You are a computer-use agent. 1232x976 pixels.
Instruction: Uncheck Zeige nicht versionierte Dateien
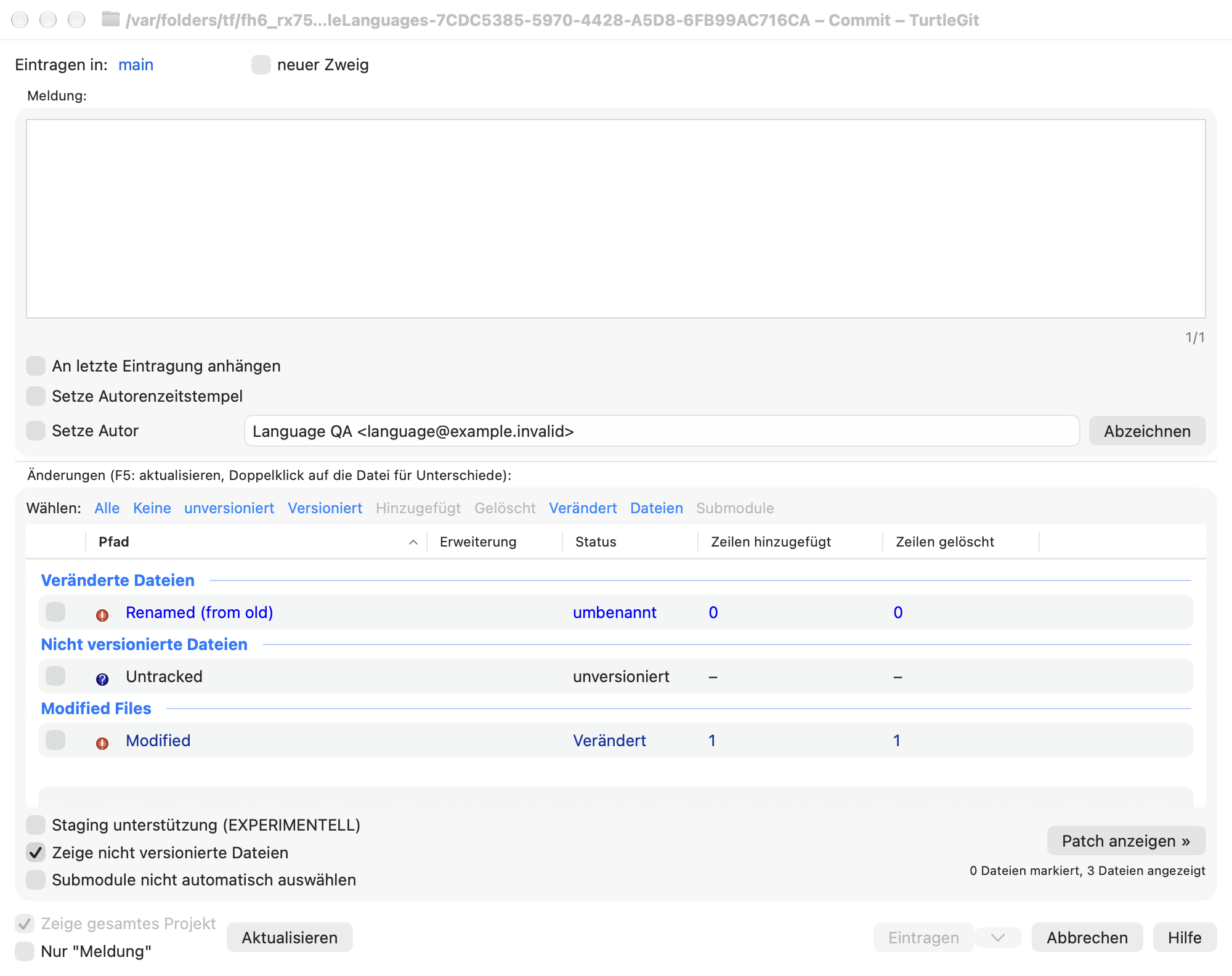point(36,853)
